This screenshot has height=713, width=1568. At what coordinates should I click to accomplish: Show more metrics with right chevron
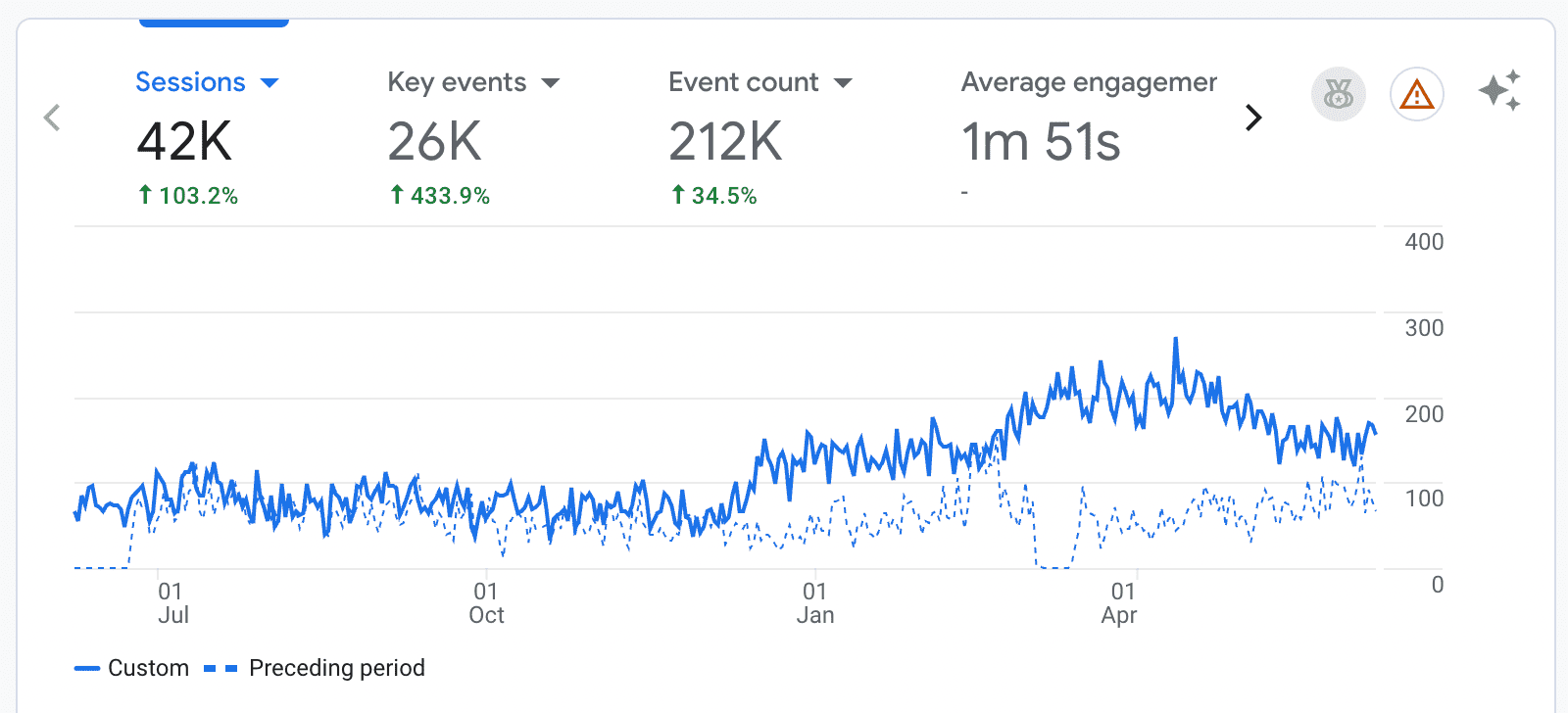1252,118
